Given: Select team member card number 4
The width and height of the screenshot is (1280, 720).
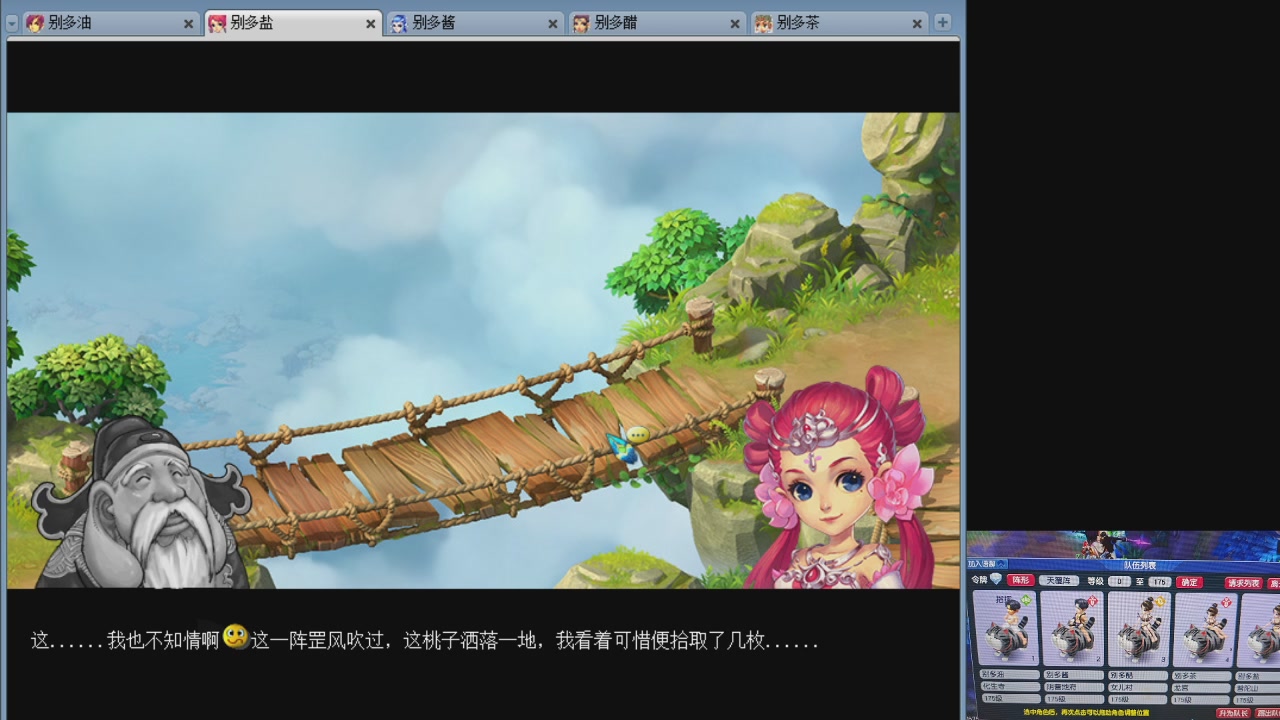Looking at the screenshot, I should [x=1206, y=629].
